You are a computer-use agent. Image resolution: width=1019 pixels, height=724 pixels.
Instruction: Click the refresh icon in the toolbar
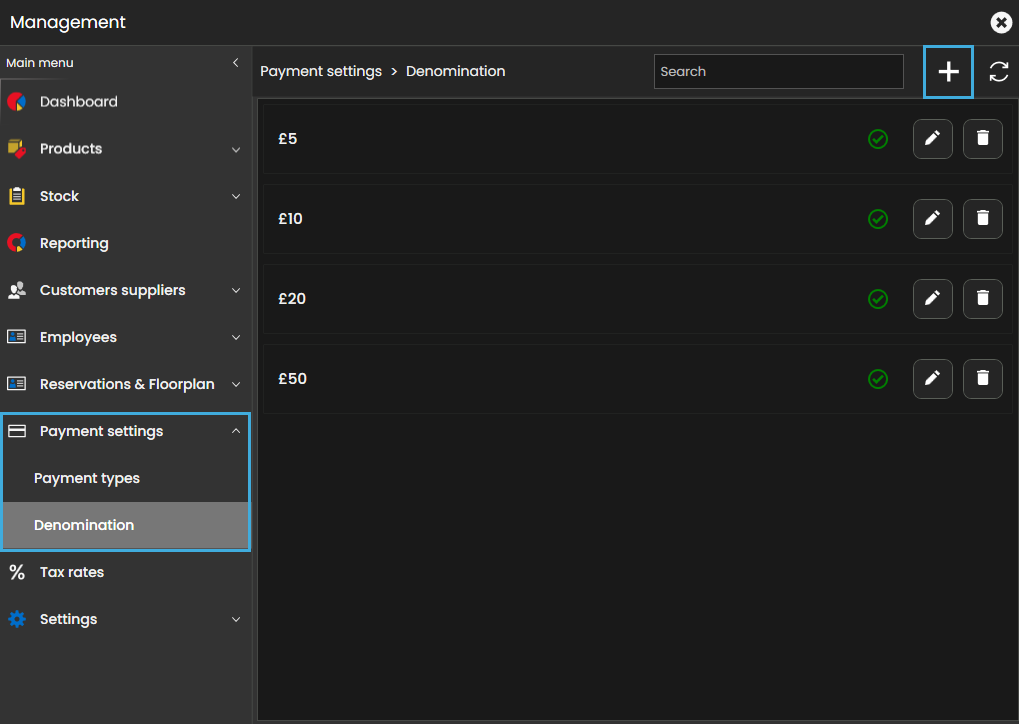pyautogui.click(x=998, y=72)
